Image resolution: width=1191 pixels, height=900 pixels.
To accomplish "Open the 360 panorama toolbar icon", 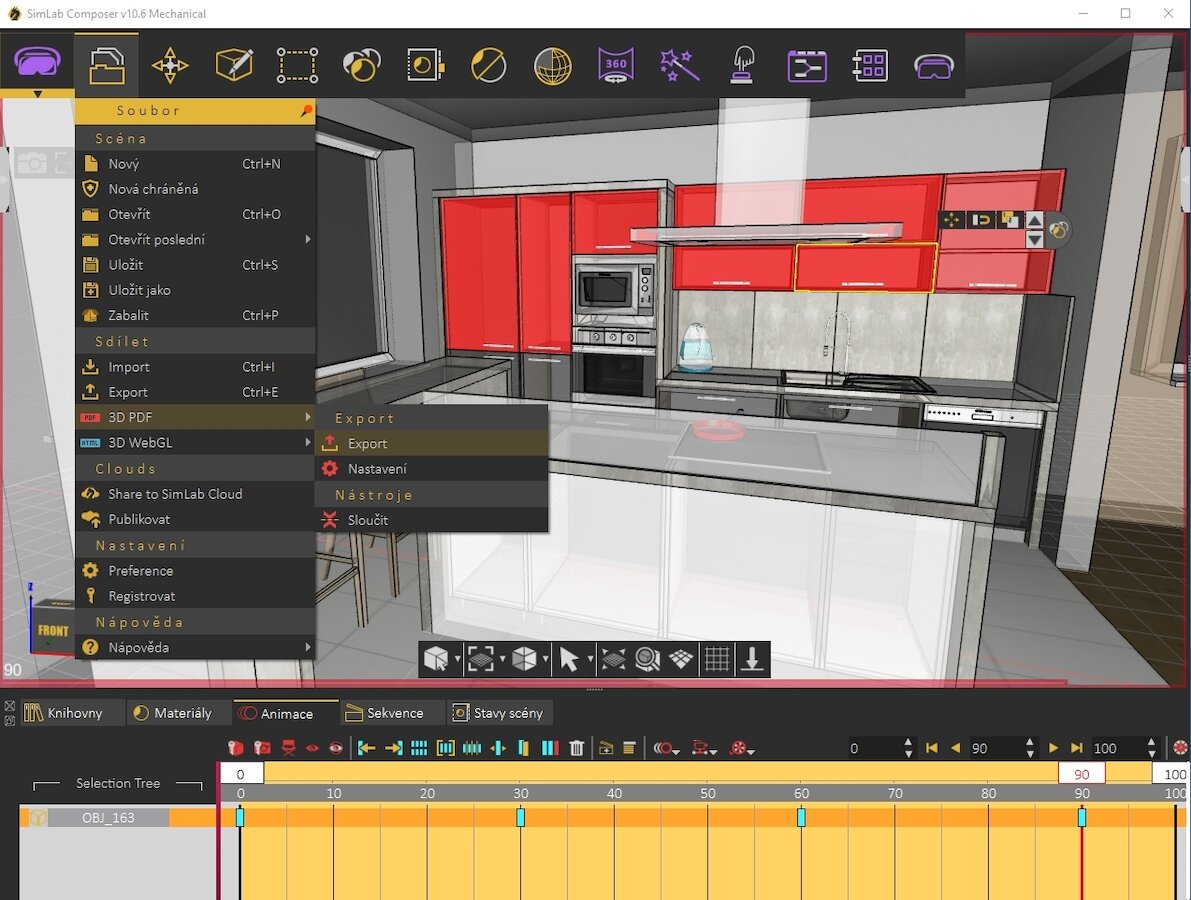I will [616, 66].
